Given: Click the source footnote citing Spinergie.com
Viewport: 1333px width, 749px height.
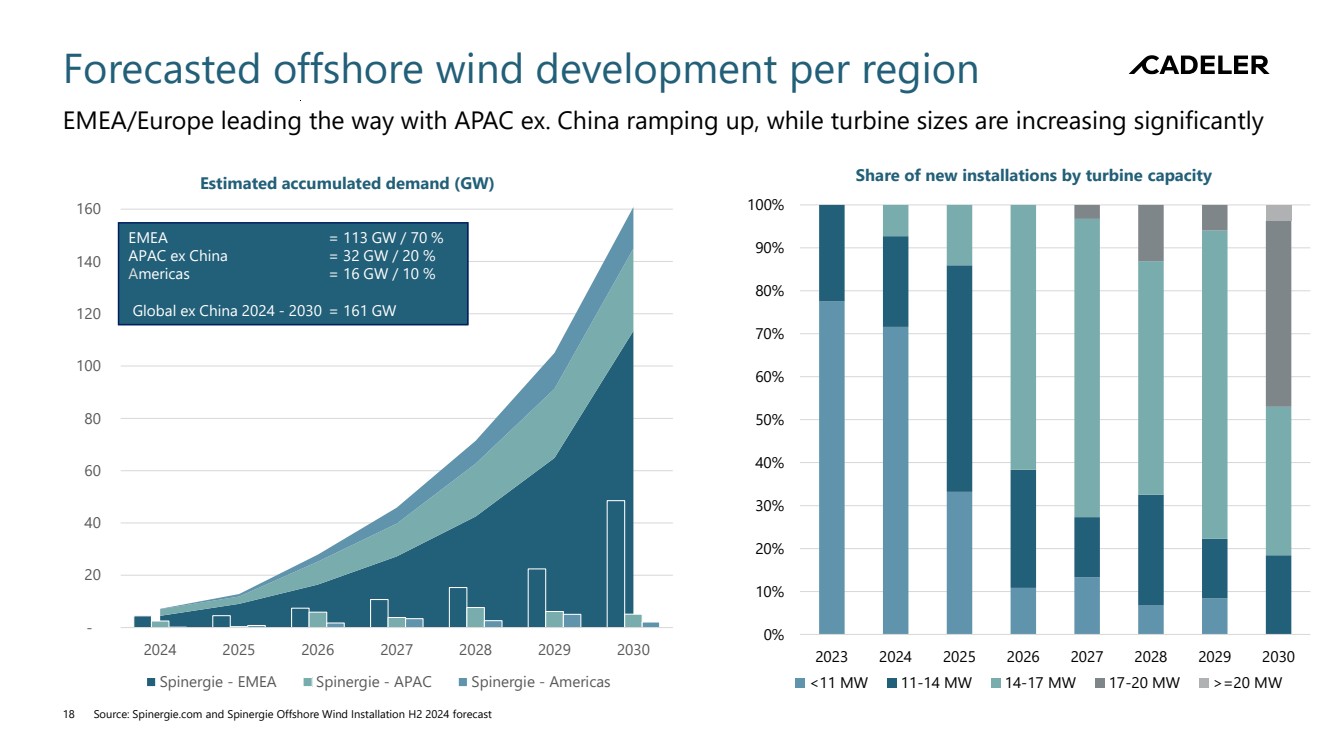Looking at the screenshot, I should (292, 715).
